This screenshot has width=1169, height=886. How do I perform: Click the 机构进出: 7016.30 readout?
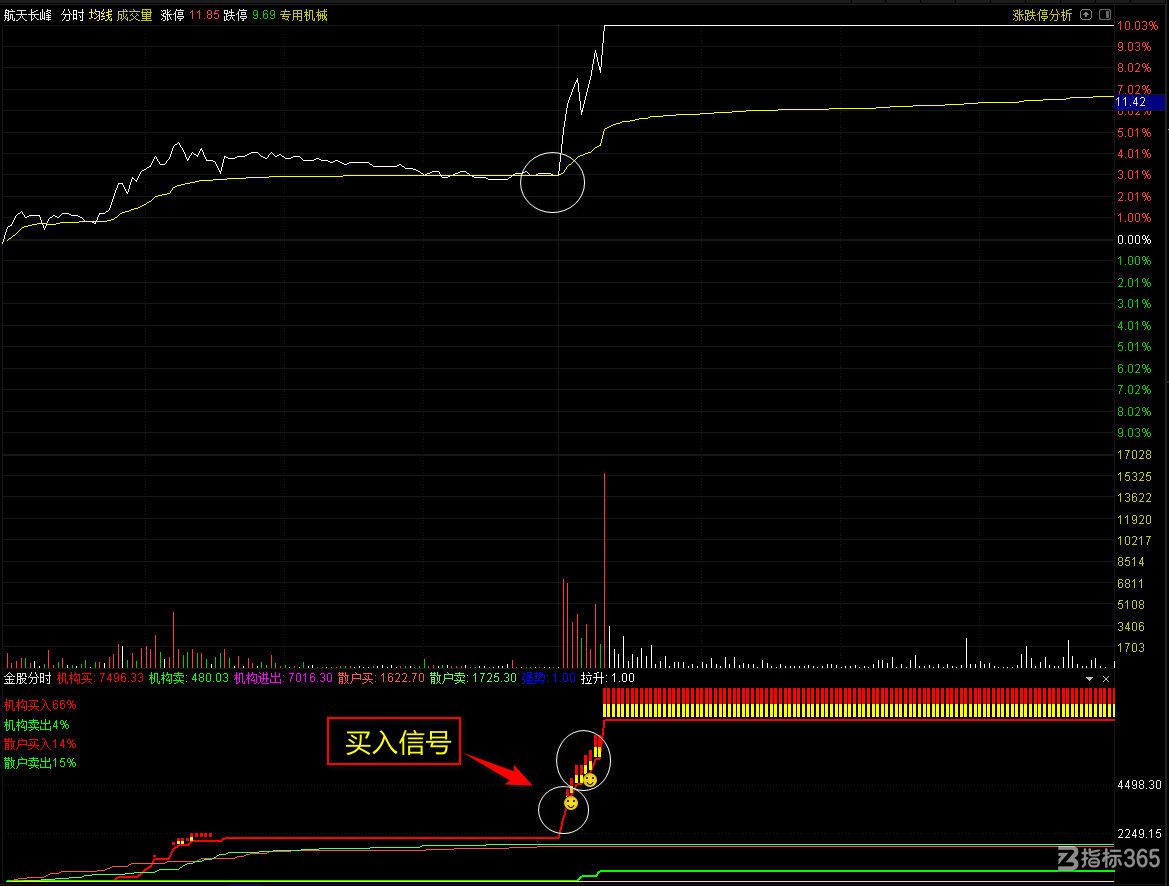tap(283, 678)
